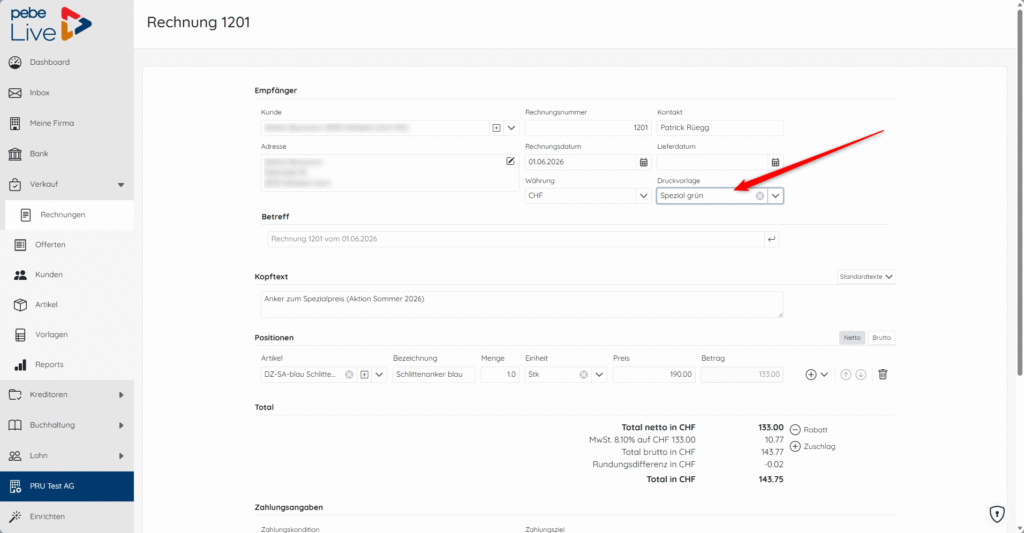Expand the Währung CHF dropdown
This screenshot has height=533, width=1024.
point(643,195)
